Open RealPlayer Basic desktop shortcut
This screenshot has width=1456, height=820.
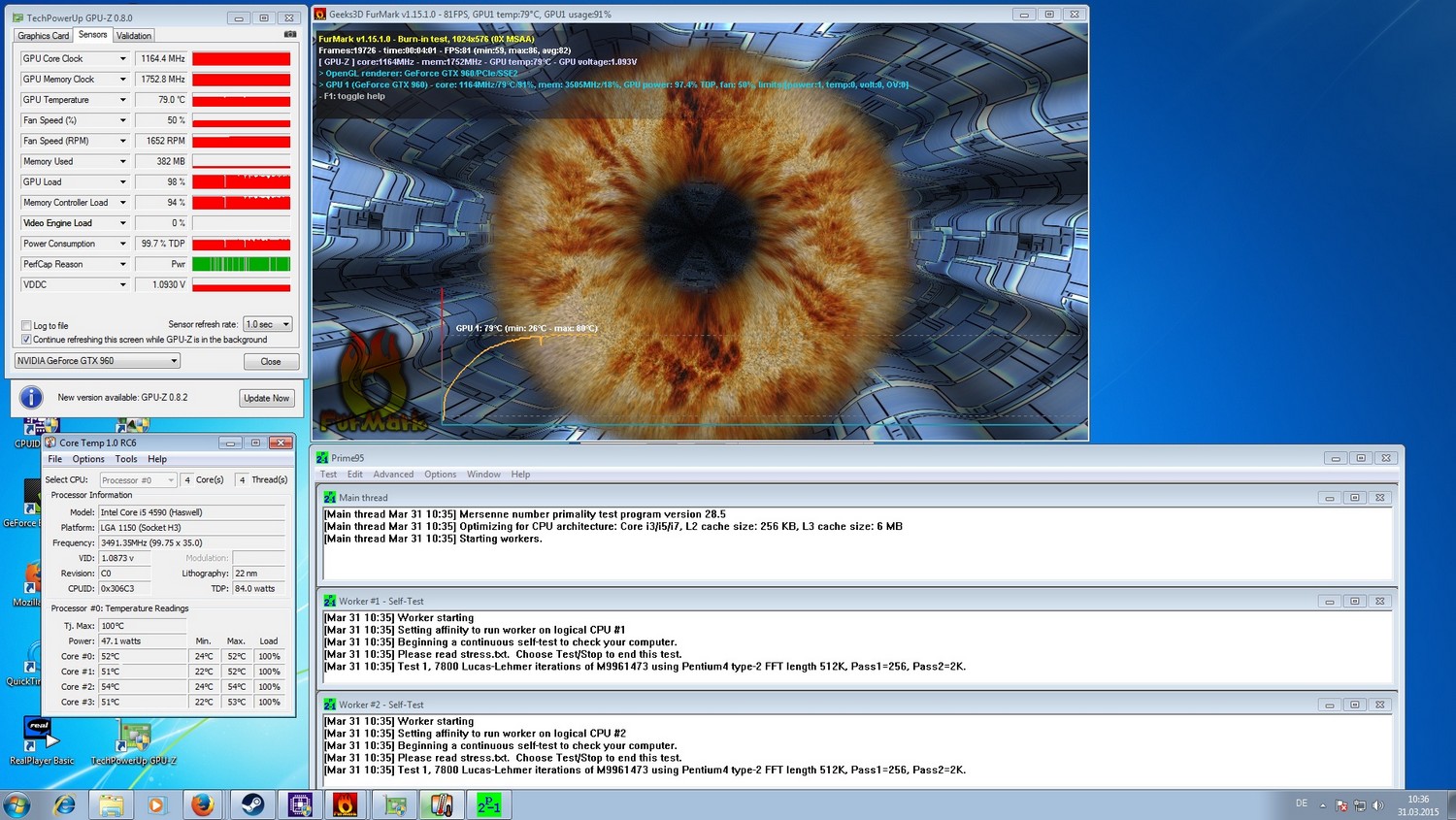[40, 741]
